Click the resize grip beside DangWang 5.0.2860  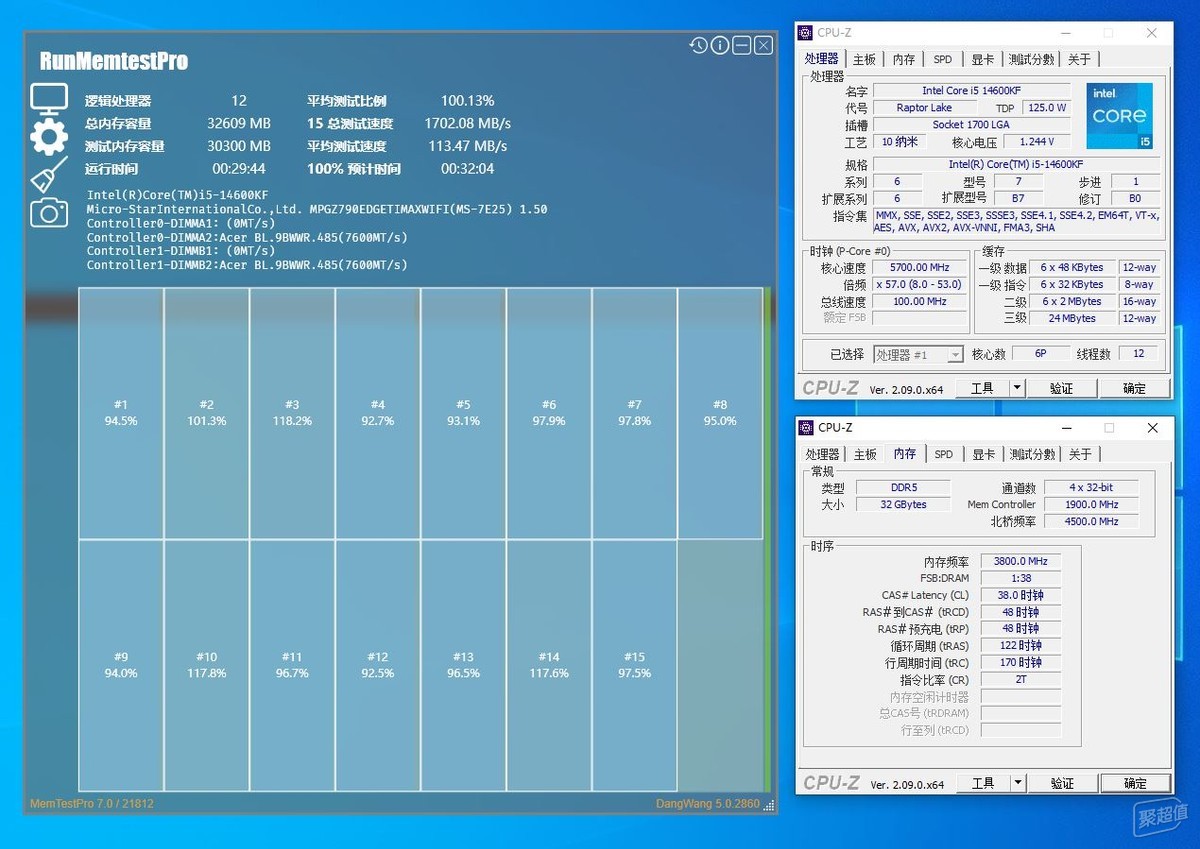(768, 805)
